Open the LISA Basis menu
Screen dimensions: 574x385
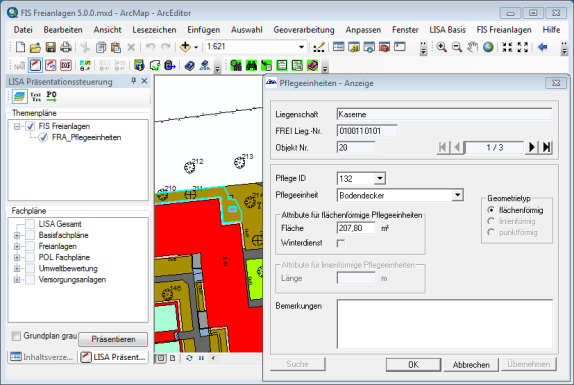447,30
